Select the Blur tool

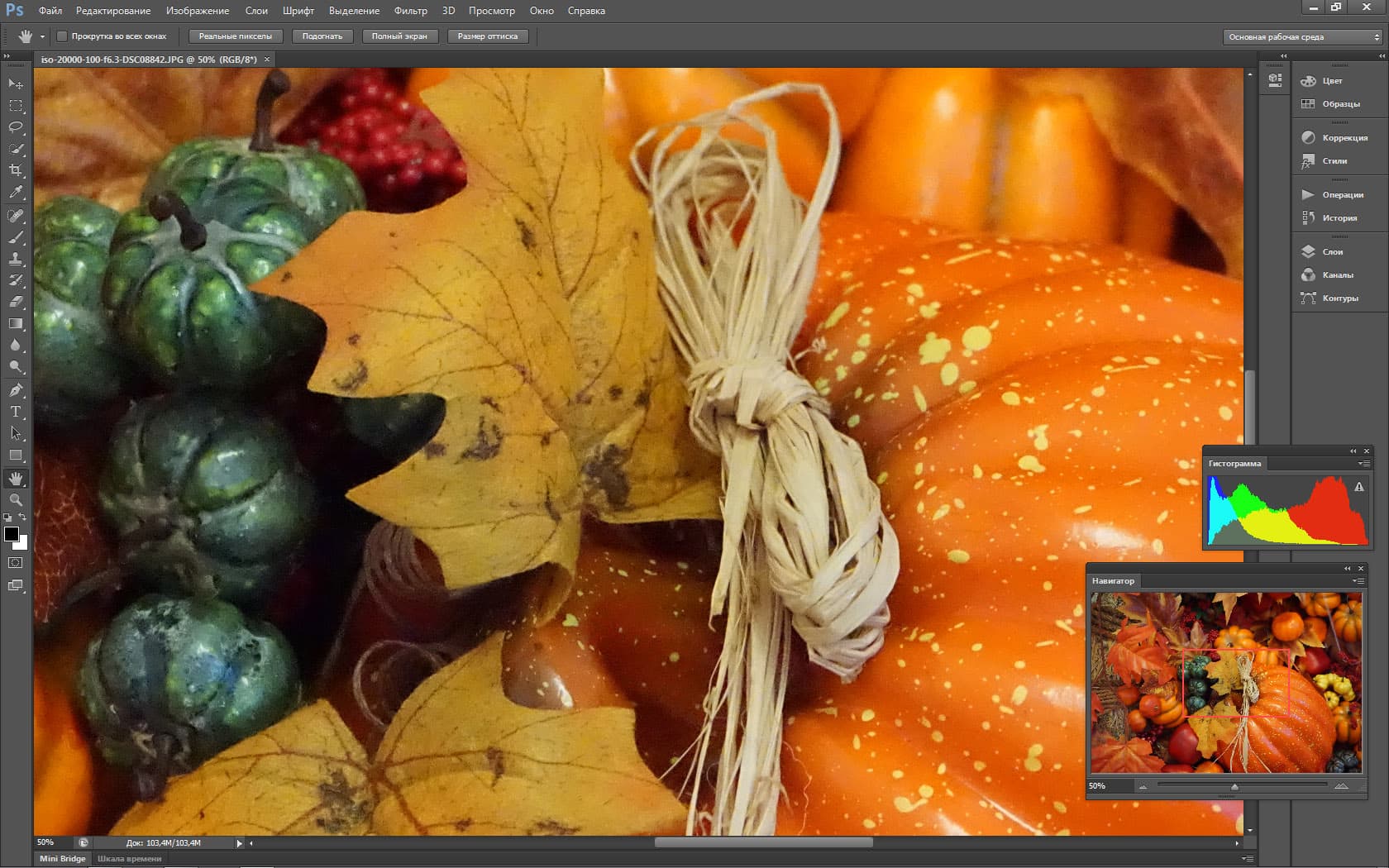click(x=16, y=345)
